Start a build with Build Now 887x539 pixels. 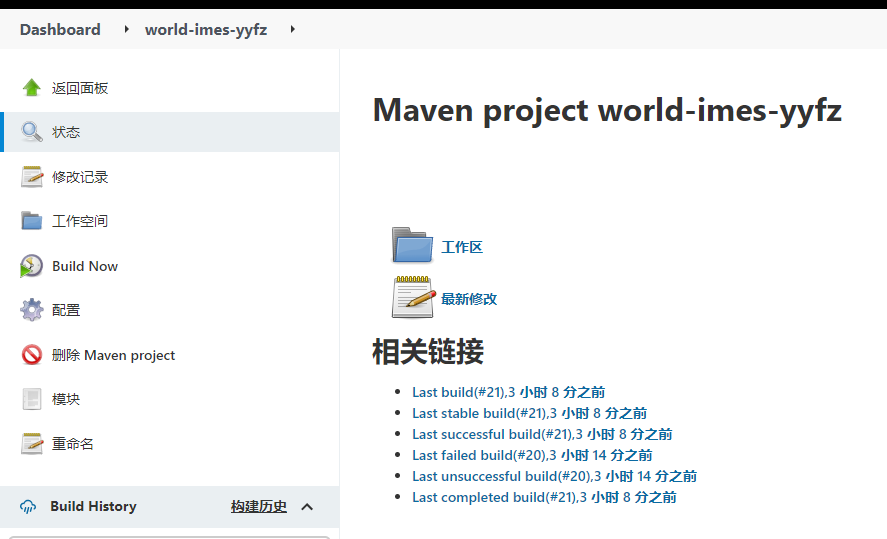(85, 266)
